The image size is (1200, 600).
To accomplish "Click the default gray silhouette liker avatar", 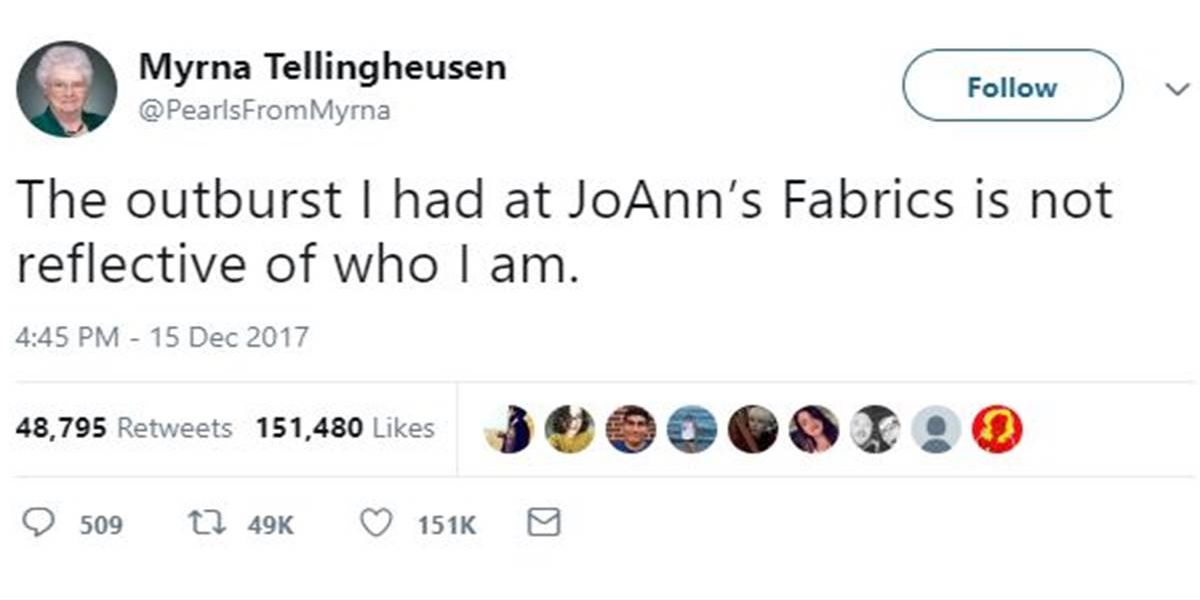I will (935, 430).
